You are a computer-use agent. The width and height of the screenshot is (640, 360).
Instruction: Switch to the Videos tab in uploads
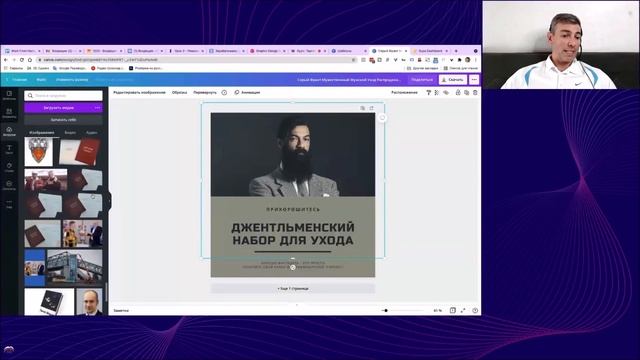tap(70, 133)
